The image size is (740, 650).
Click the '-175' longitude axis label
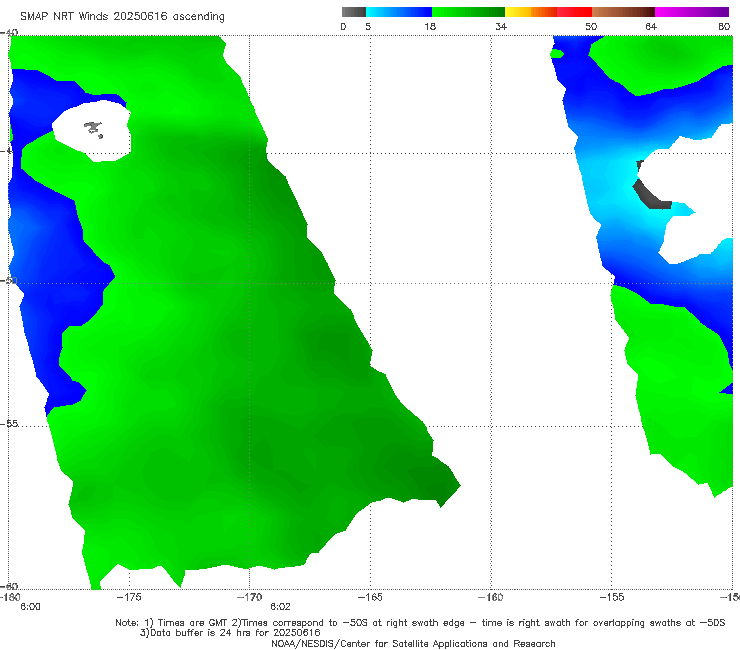[x=129, y=597]
